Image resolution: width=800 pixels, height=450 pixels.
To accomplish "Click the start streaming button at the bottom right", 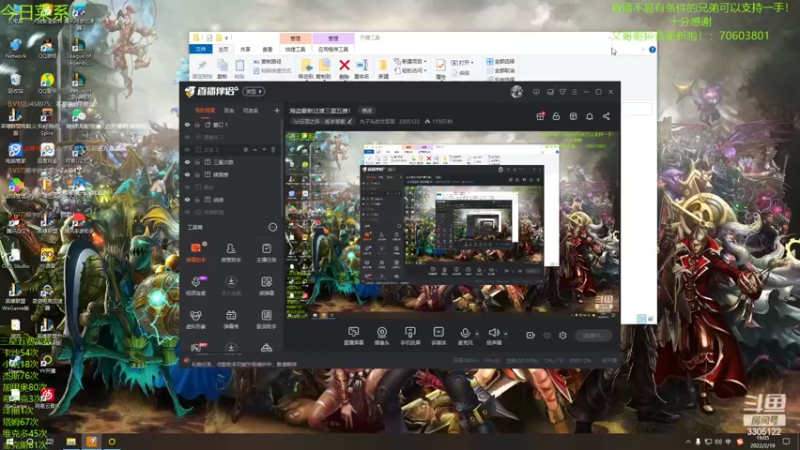I will [x=593, y=335].
